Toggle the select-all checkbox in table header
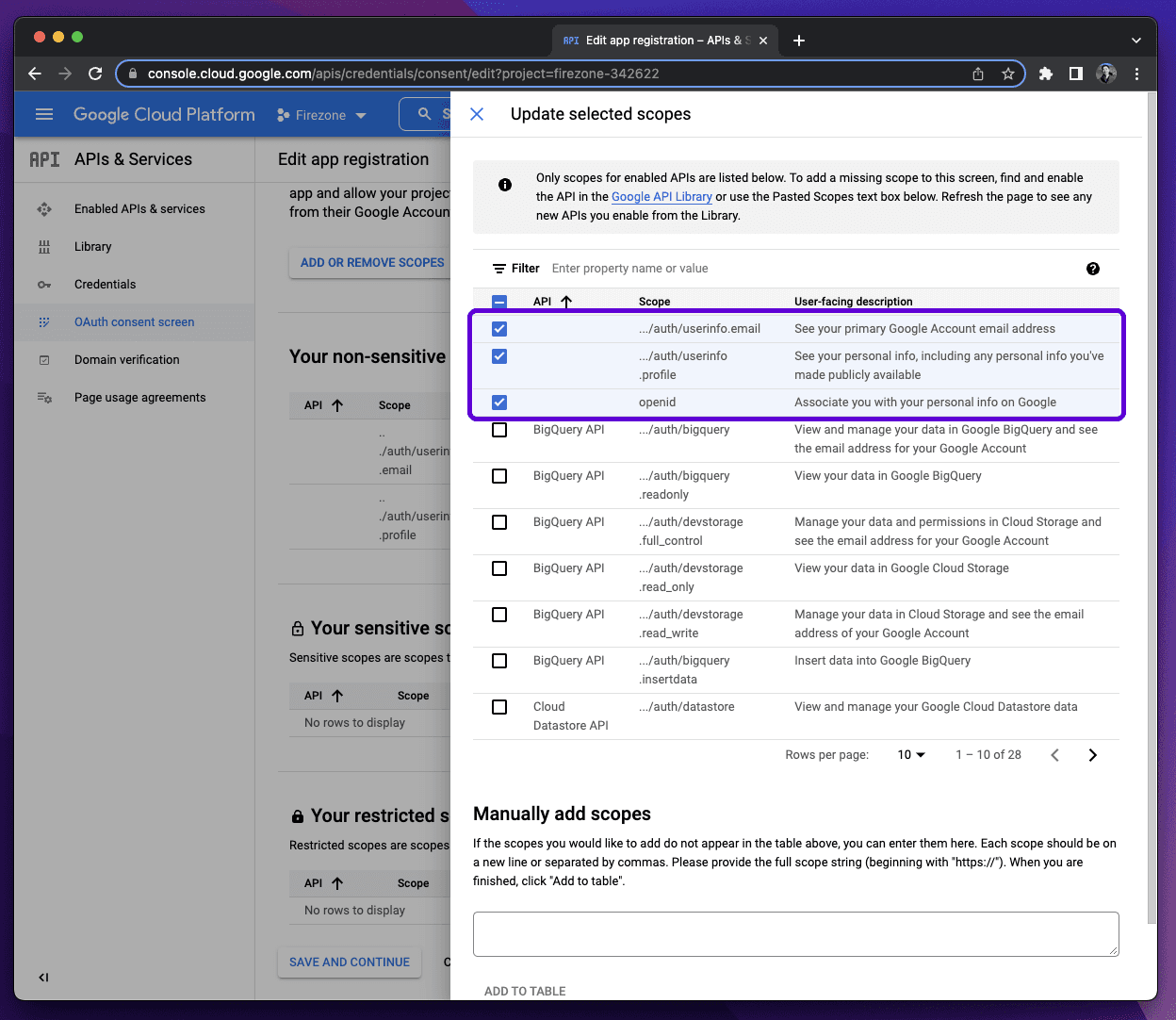Image resolution: width=1176 pixels, height=1020 pixels. tap(498, 301)
